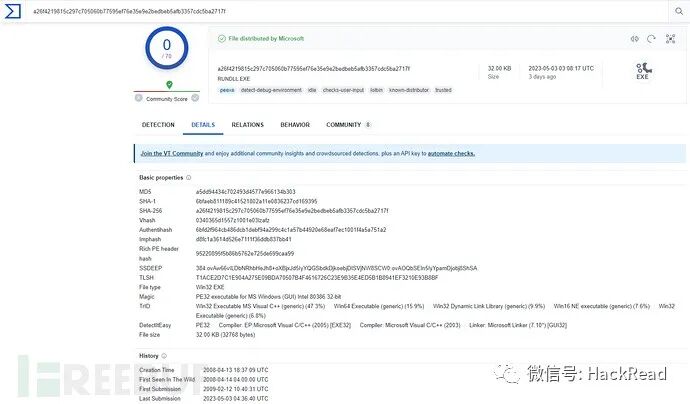This screenshot has width=690, height=404.
Task: Click the trusted tag
Action: pos(443,90)
